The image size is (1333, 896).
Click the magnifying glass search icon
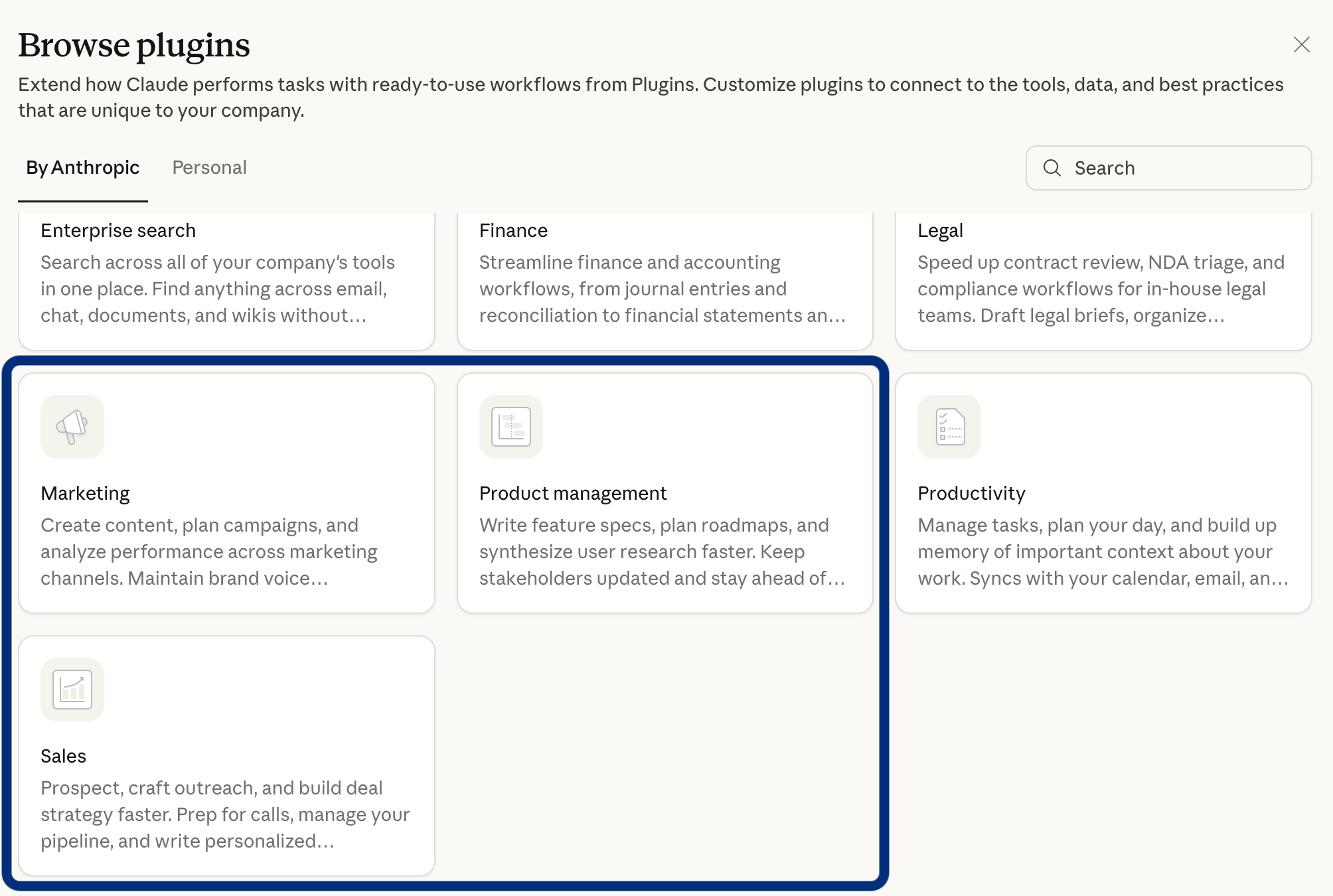(x=1052, y=168)
